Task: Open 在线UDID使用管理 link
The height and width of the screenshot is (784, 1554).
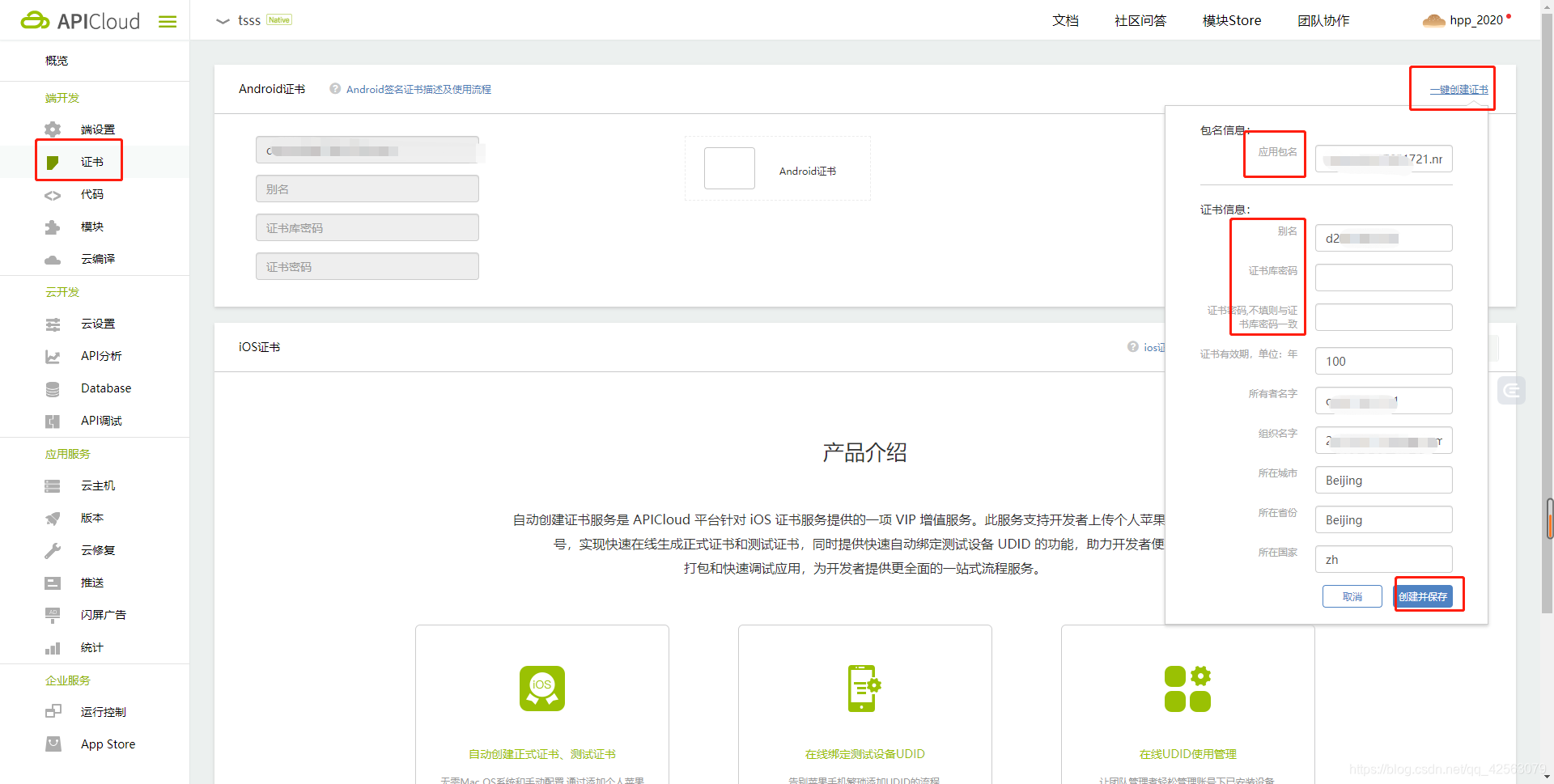Action: click(x=1187, y=754)
